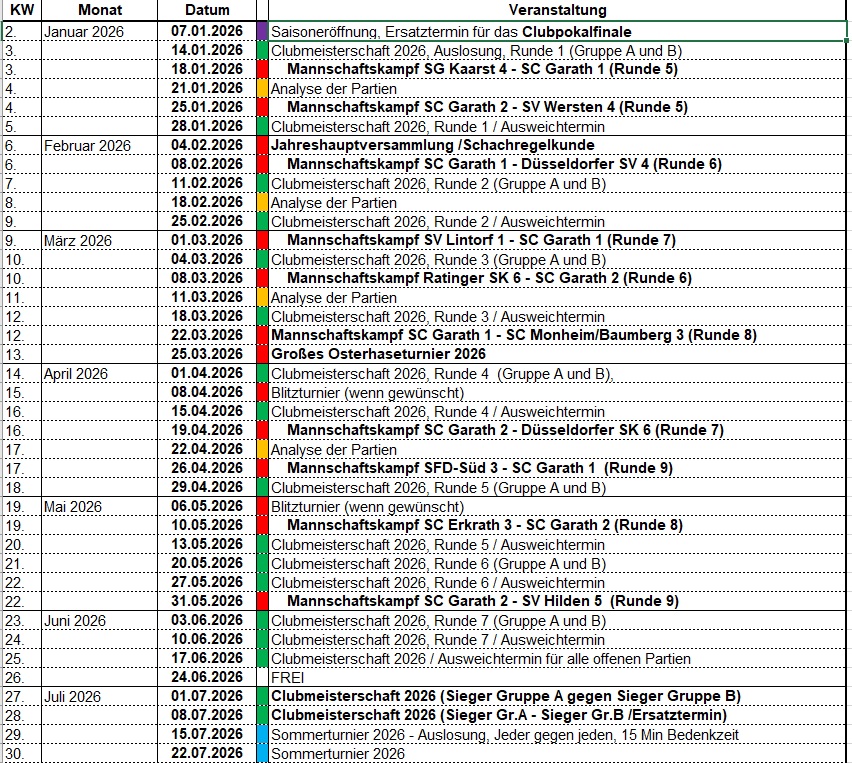Select the Veranstaltung column header

(x=557, y=10)
